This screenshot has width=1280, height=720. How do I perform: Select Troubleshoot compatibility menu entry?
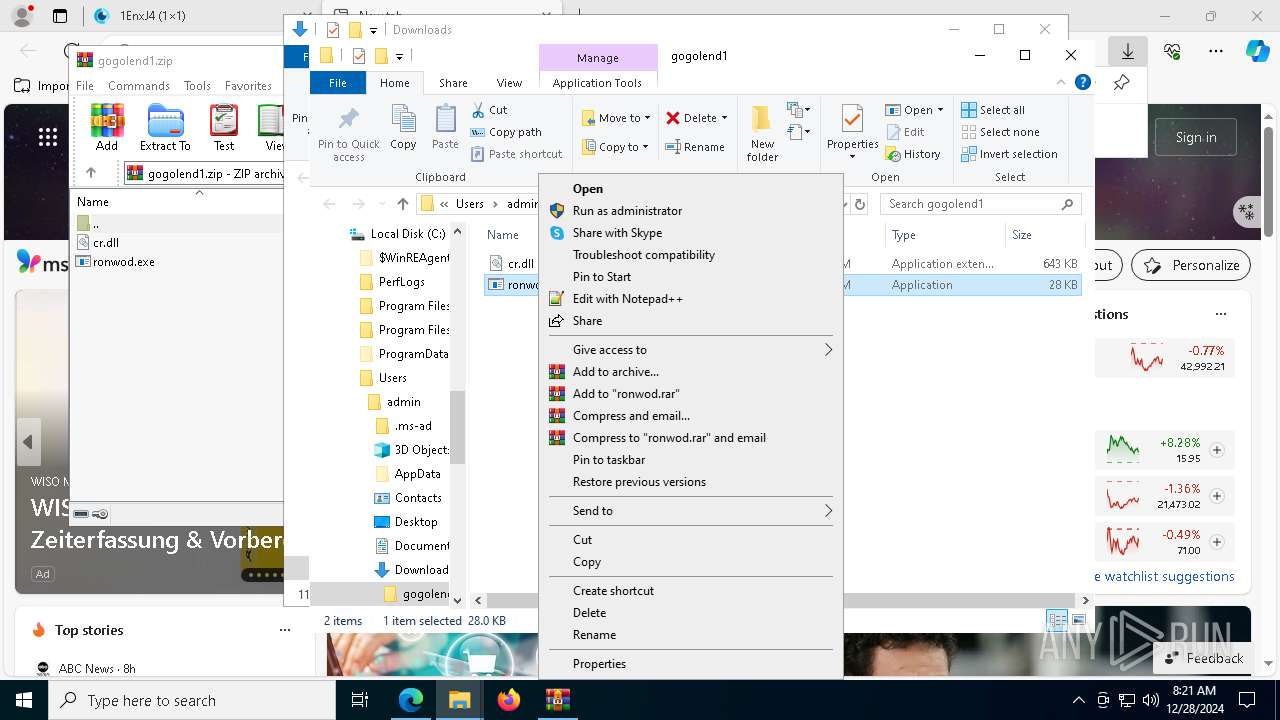(644, 255)
